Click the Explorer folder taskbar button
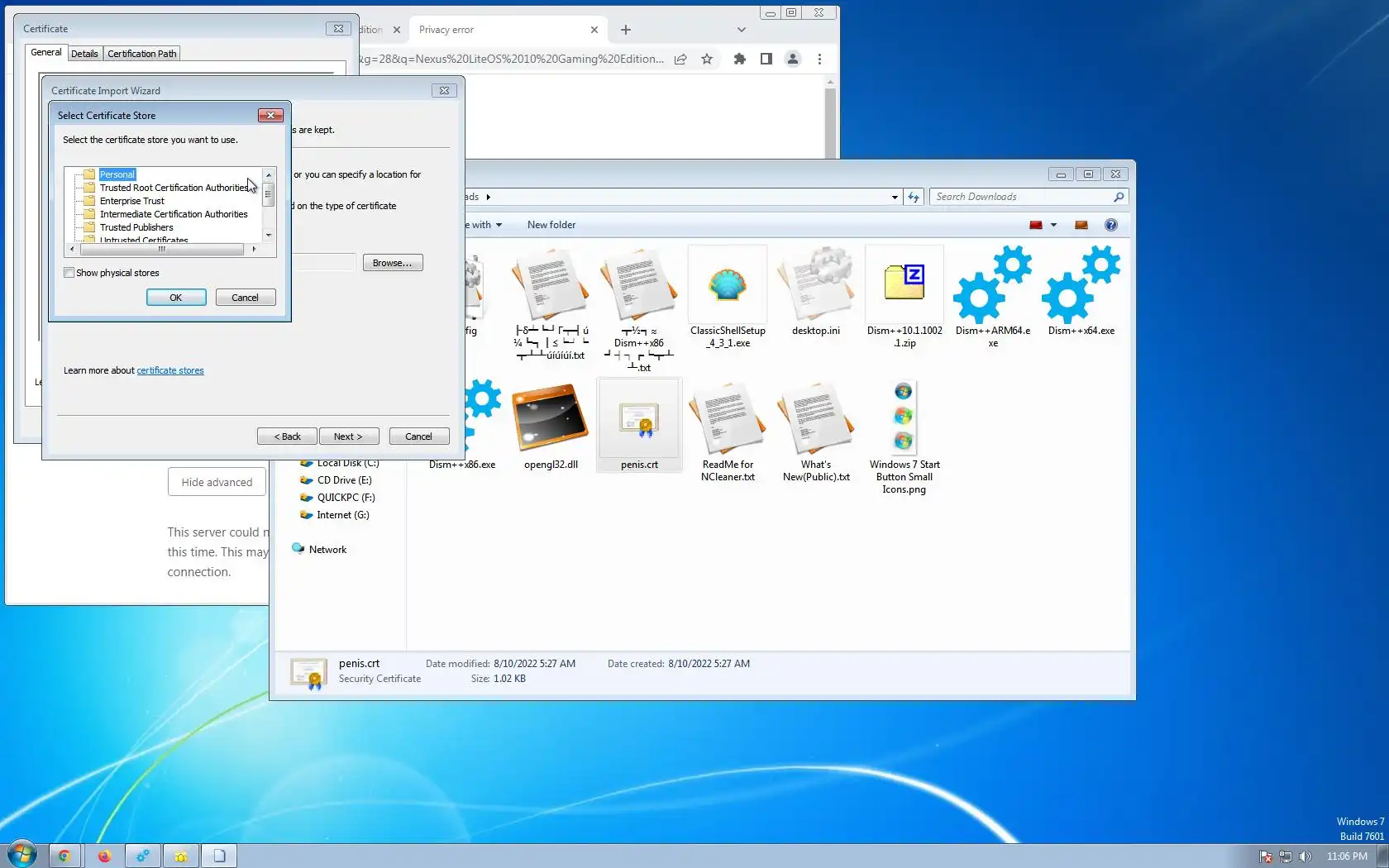Screen dimensions: 1389x868 click(181, 856)
